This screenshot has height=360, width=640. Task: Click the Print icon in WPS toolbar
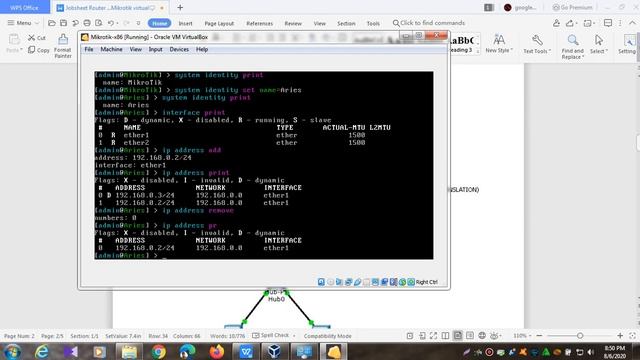(x=87, y=23)
